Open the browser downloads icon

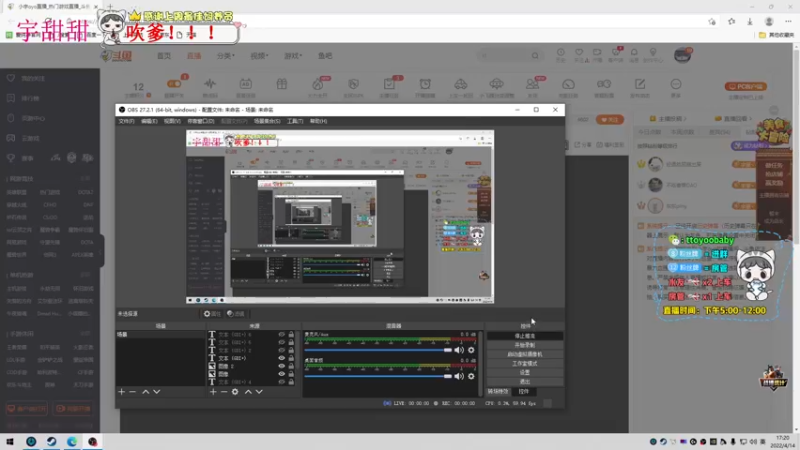click(750, 21)
